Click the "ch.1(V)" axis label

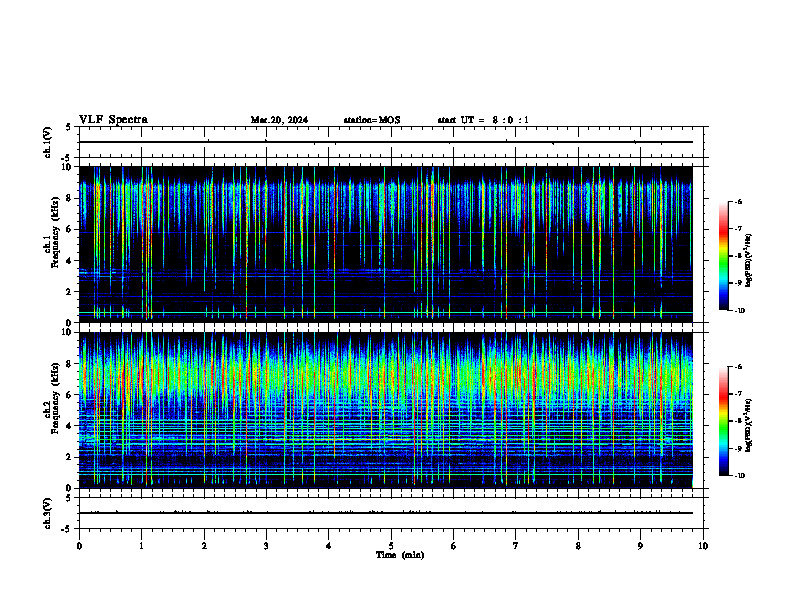tap(48, 142)
